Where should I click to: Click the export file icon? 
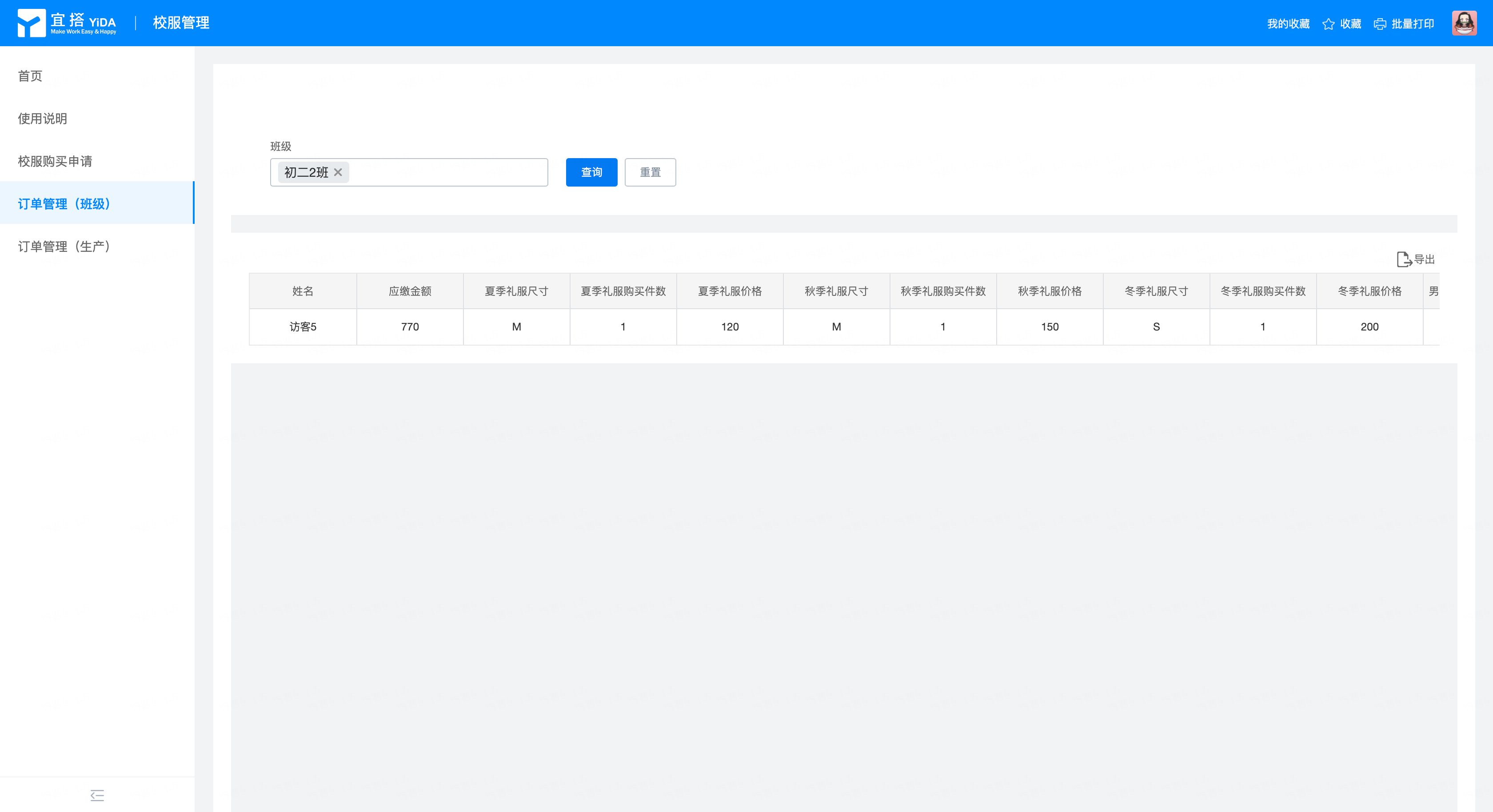(x=1403, y=259)
